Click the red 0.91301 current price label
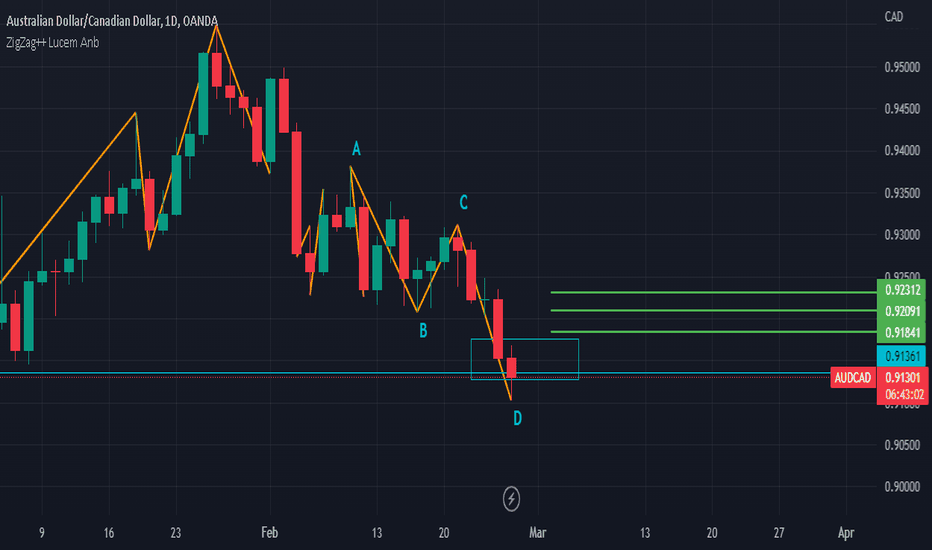The width and height of the screenshot is (932, 550). click(902, 378)
